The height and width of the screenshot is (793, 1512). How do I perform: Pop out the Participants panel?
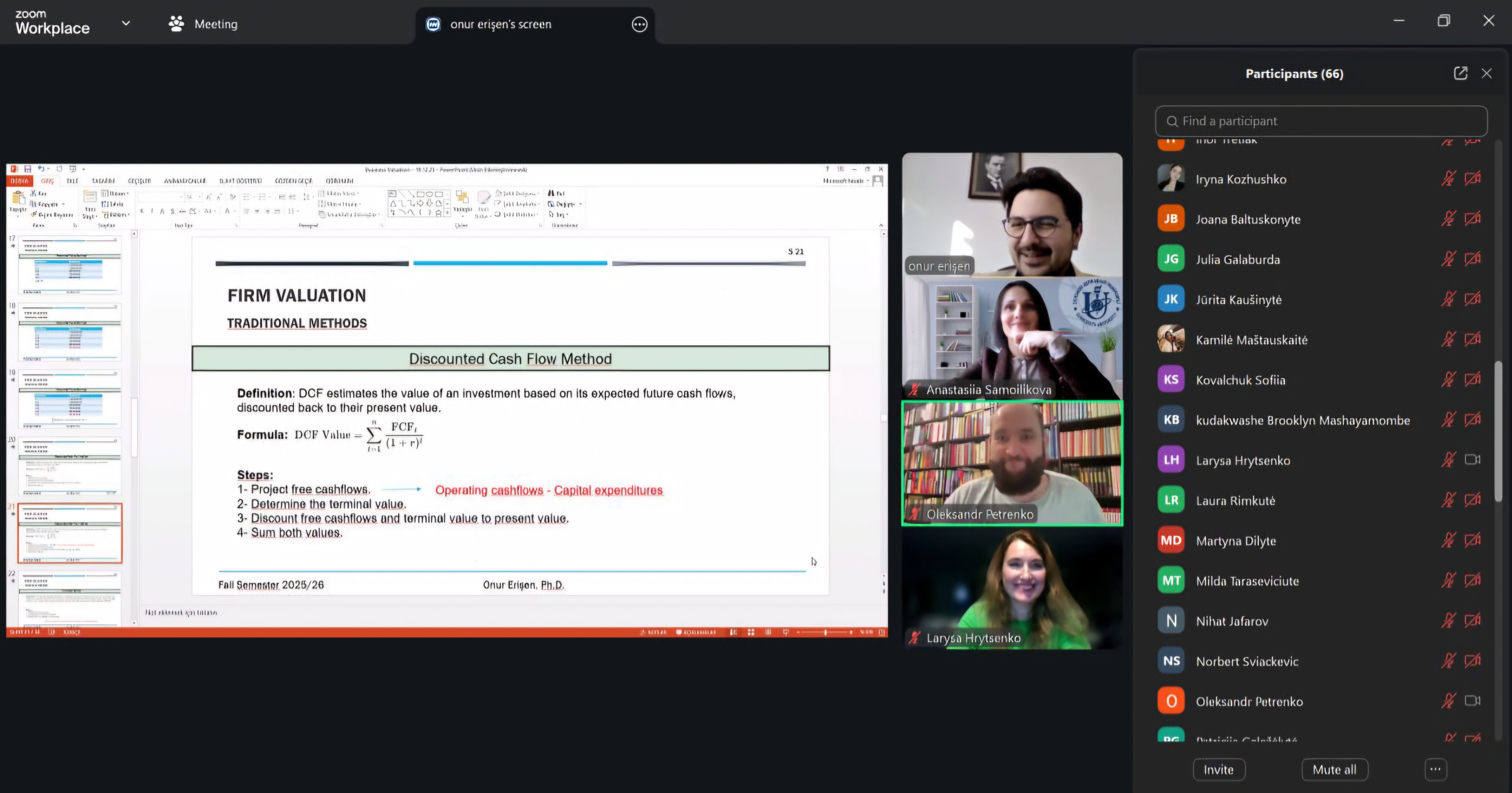(x=1460, y=74)
